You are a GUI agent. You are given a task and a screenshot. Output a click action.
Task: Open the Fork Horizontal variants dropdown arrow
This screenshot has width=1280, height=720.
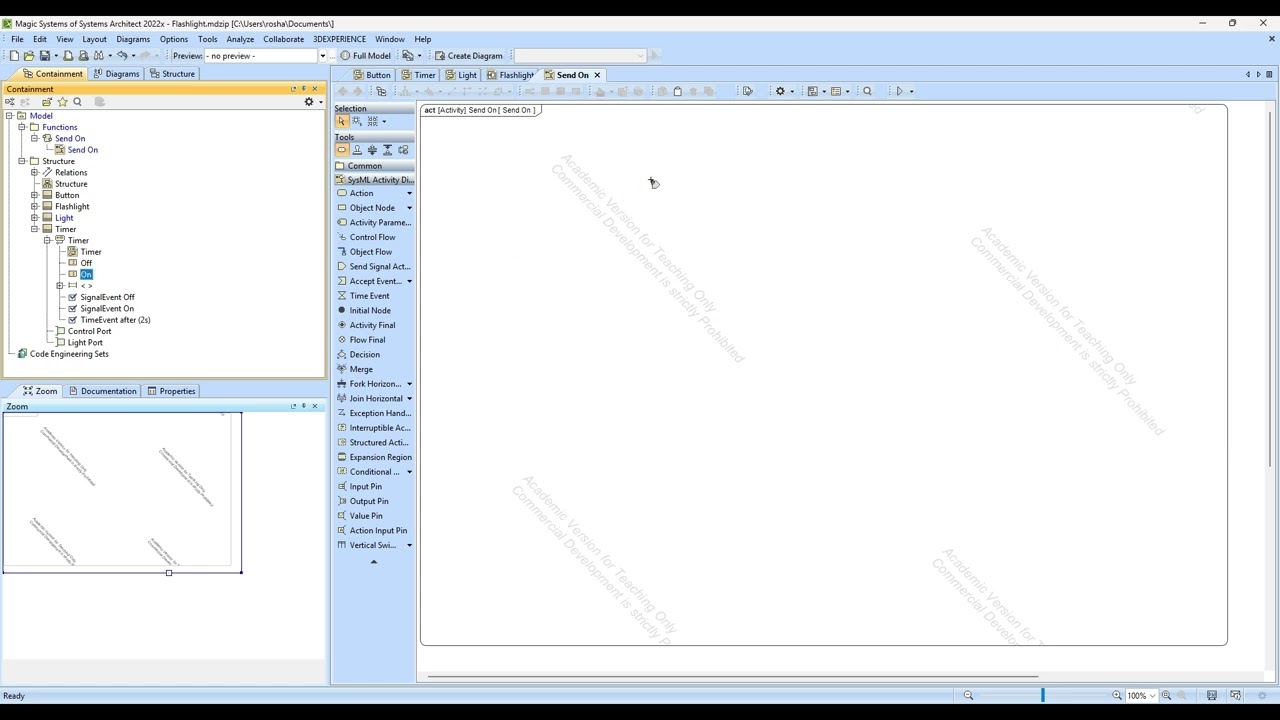point(409,384)
